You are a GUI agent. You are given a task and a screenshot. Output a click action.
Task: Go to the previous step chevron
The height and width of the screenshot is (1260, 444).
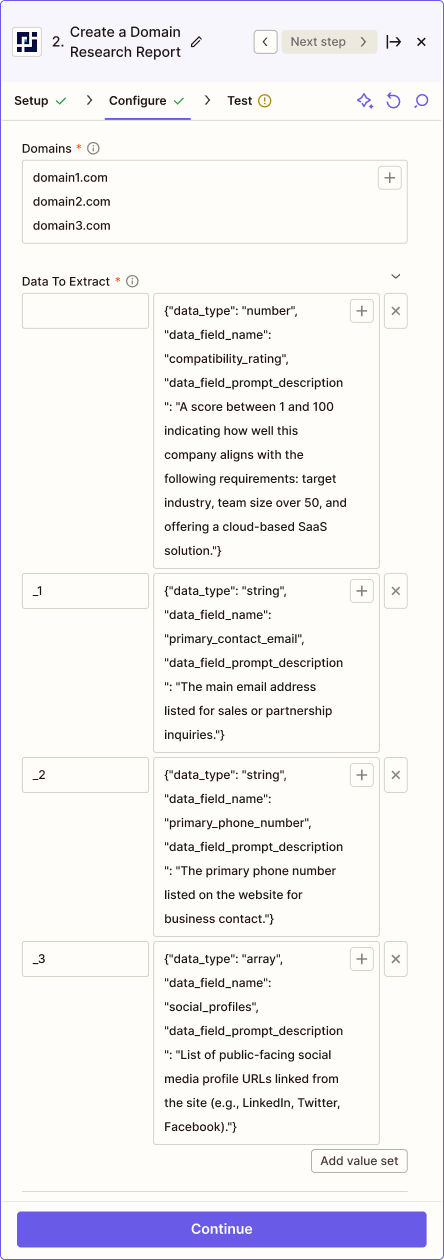(x=265, y=42)
